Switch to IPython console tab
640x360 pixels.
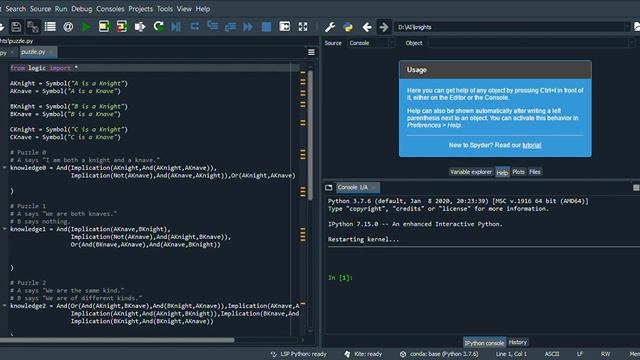(484, 343)
